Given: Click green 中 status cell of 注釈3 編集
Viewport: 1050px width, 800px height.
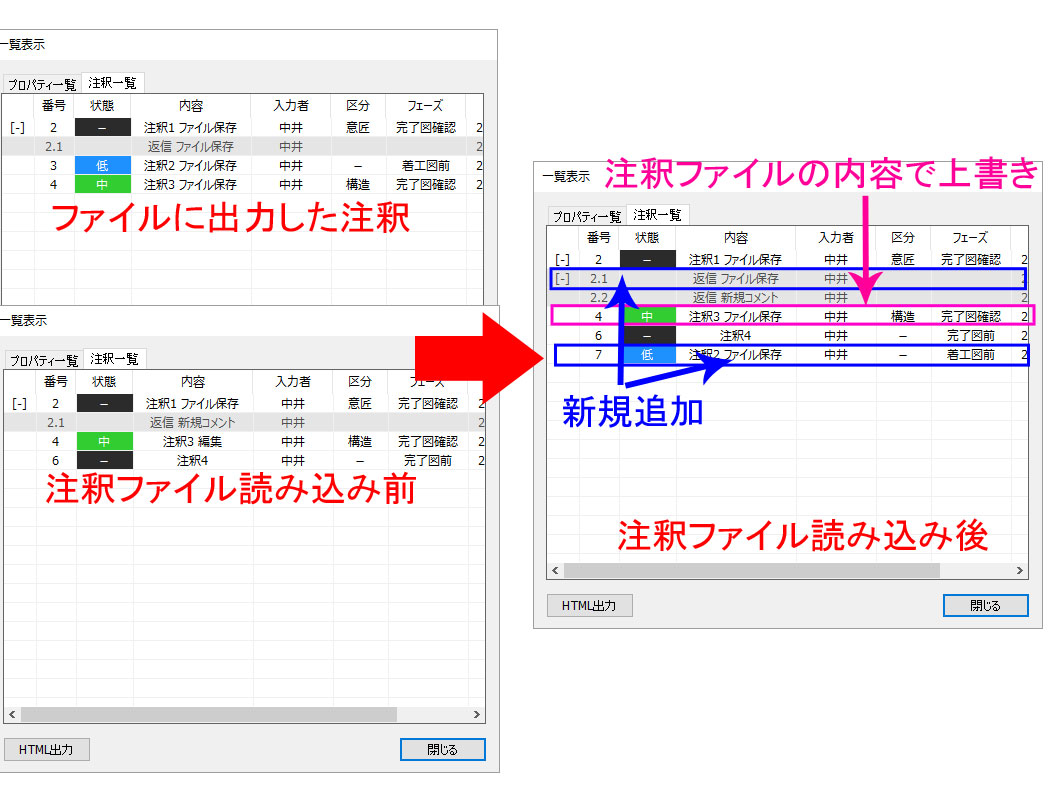Looking at the screenshot, I should 103,442.
